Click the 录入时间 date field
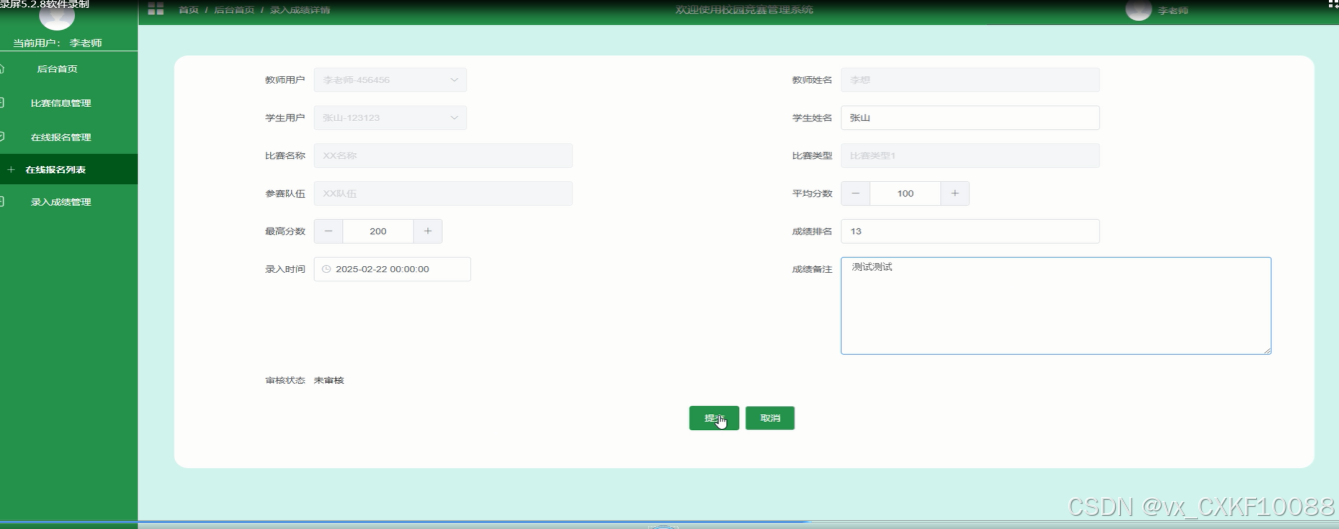Screen dimensions: 1339x529 tap(392, 269)
